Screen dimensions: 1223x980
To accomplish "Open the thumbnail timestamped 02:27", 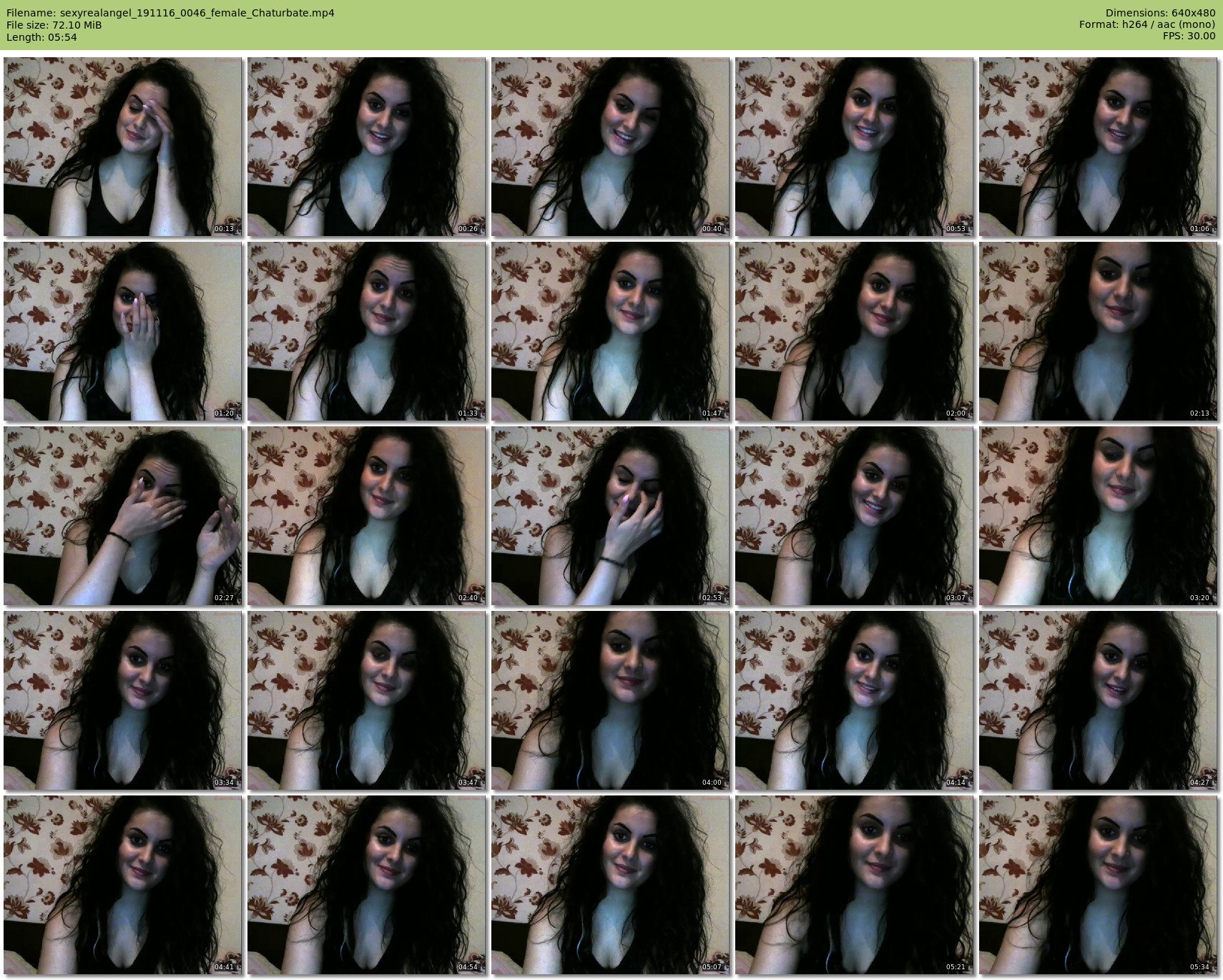I will click(x=122, y=516).
